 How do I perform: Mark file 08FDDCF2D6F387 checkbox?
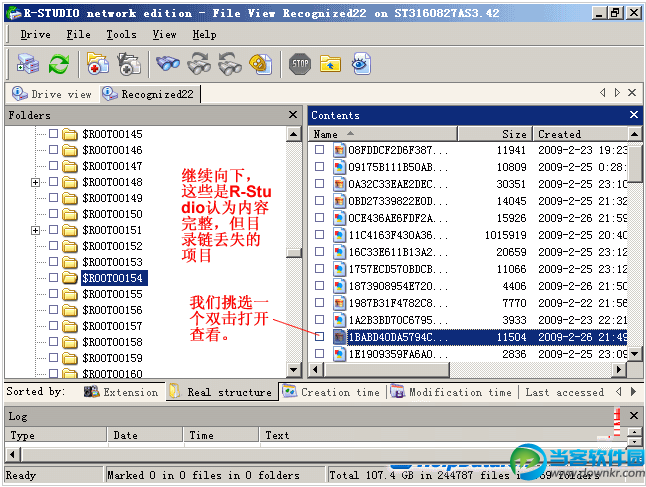[319, 150]
